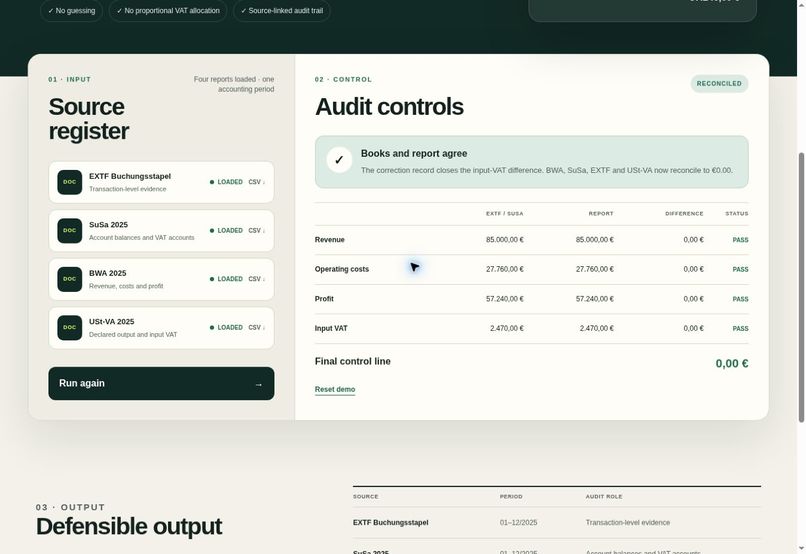806x554 pixels.
Task: Select the LOADED status of SuSa 2025
Action: [x=226, y=231]
